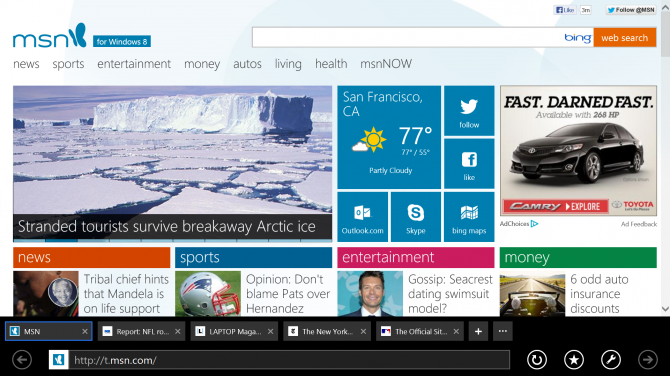This screenshot has width=670, height=376.
Task: Open the green money section header
Action: pos(578,257)
